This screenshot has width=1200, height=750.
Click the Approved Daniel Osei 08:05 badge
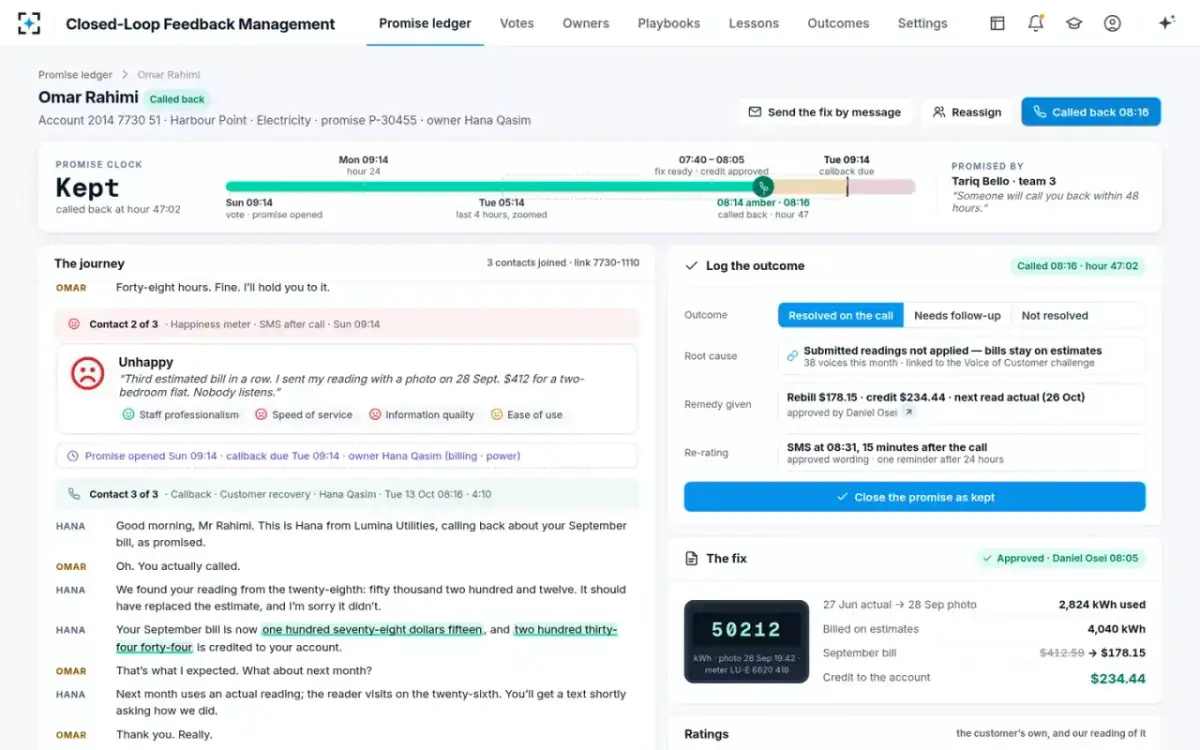(1060, 558)
